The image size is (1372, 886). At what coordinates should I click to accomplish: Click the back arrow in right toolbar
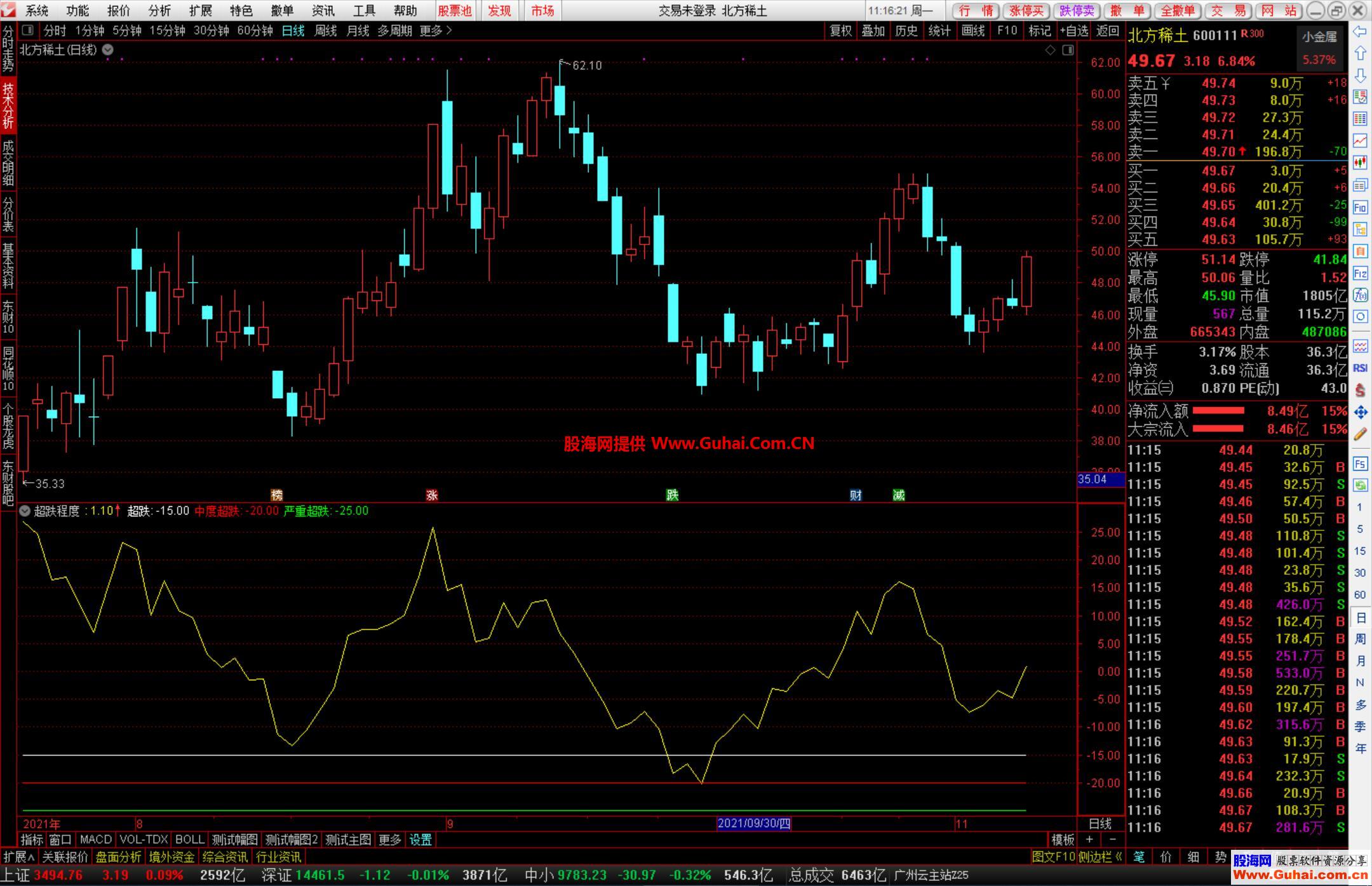pos(1360,32)
